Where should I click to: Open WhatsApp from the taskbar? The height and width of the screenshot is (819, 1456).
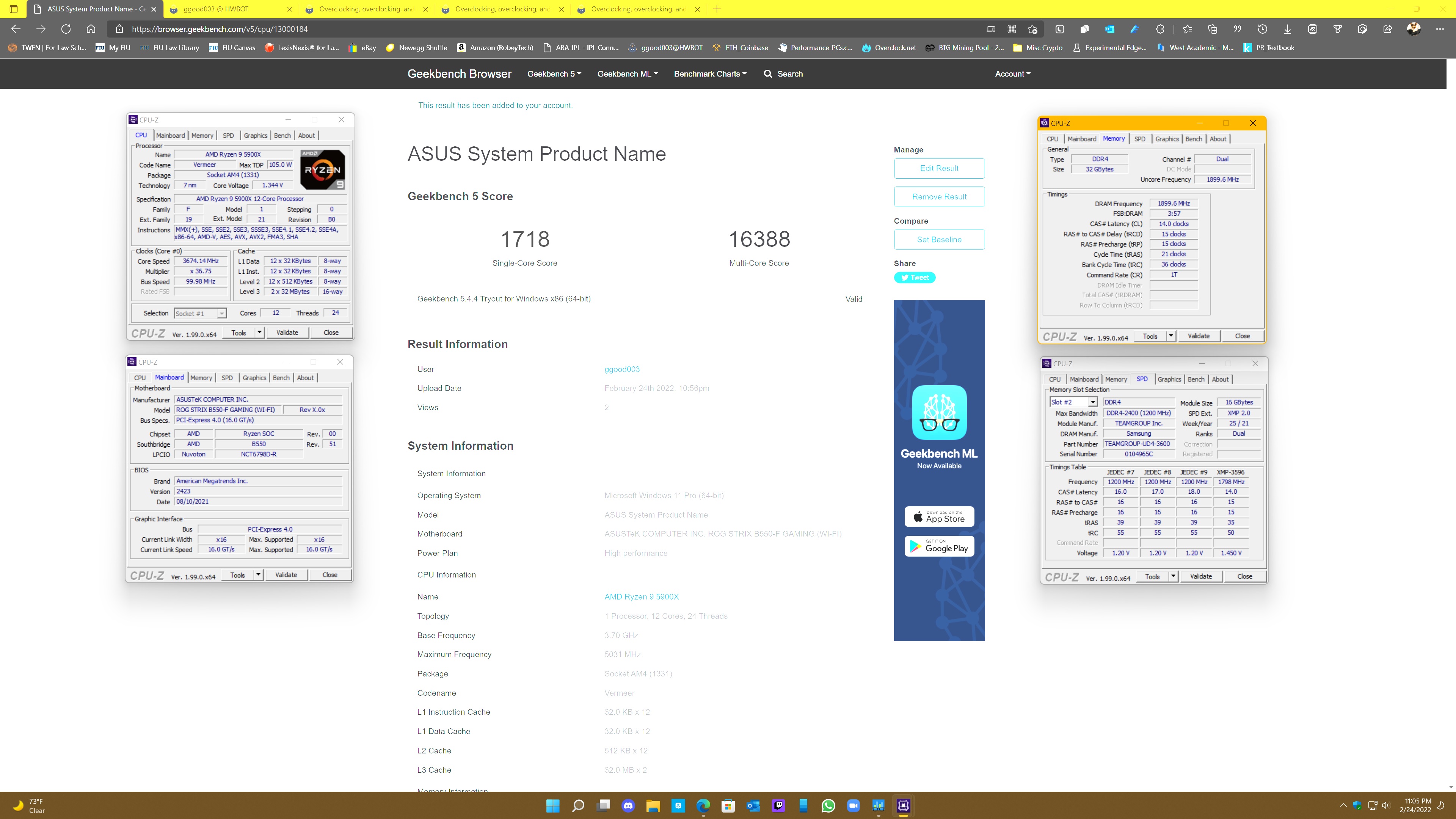tap(828, 805)
